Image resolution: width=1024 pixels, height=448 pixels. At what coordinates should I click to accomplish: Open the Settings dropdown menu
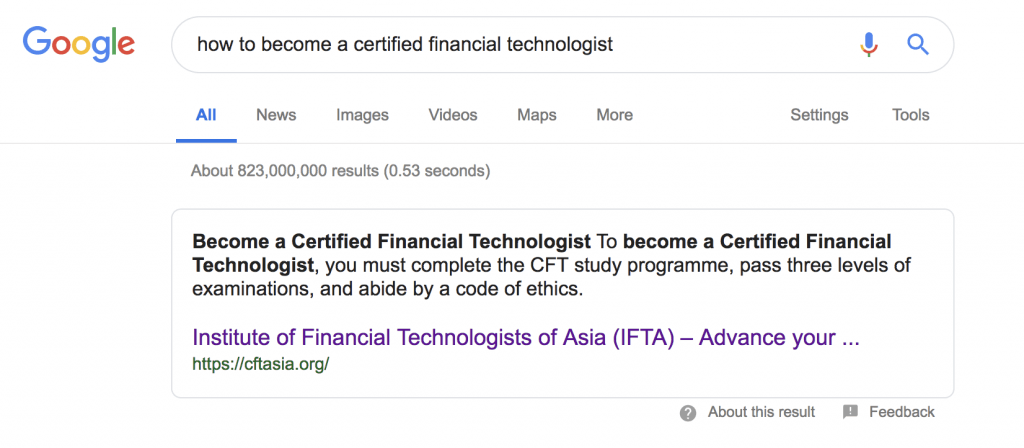pos(820,116)
